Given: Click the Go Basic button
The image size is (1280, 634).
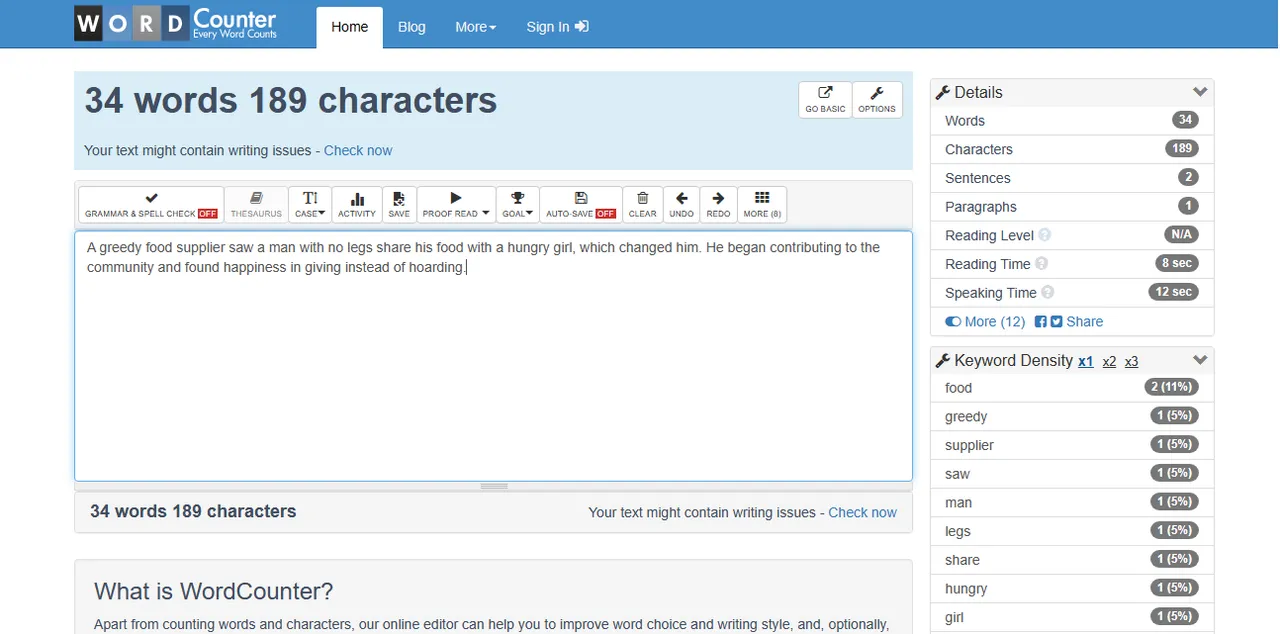Looking at the screenshot, I should point(825,100).
